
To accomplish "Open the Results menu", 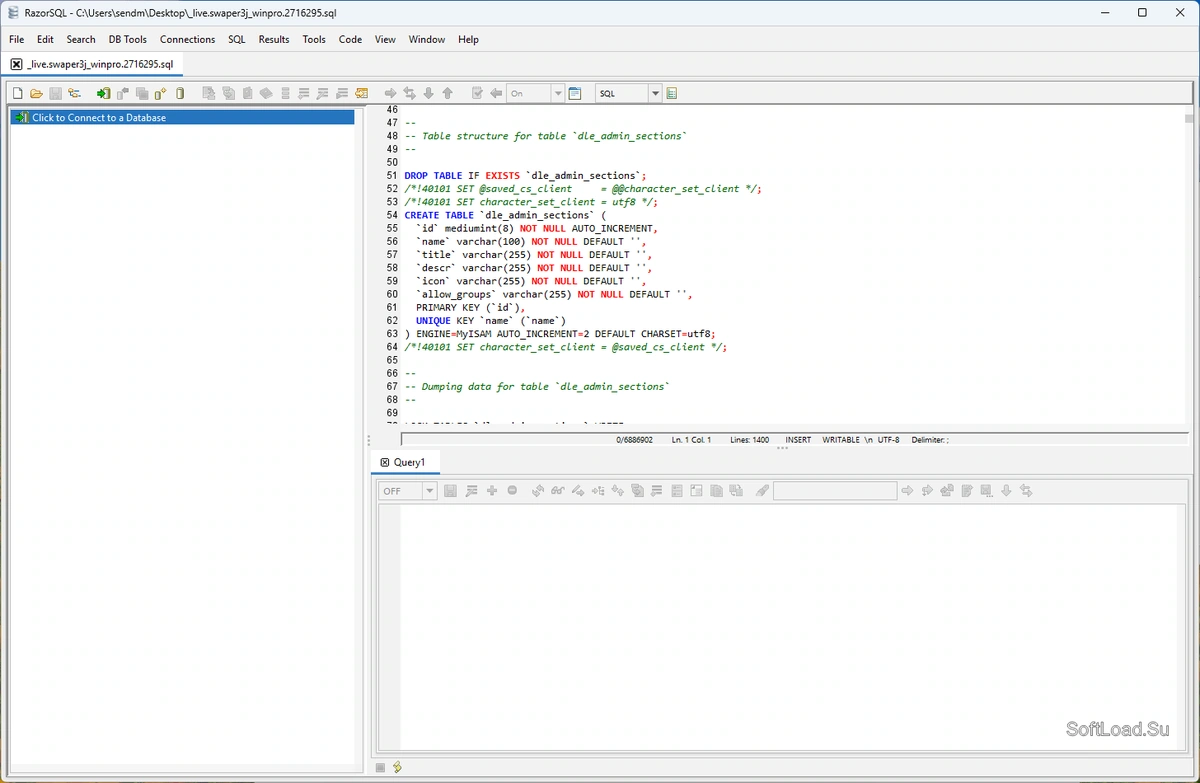I will coord(274,40).
